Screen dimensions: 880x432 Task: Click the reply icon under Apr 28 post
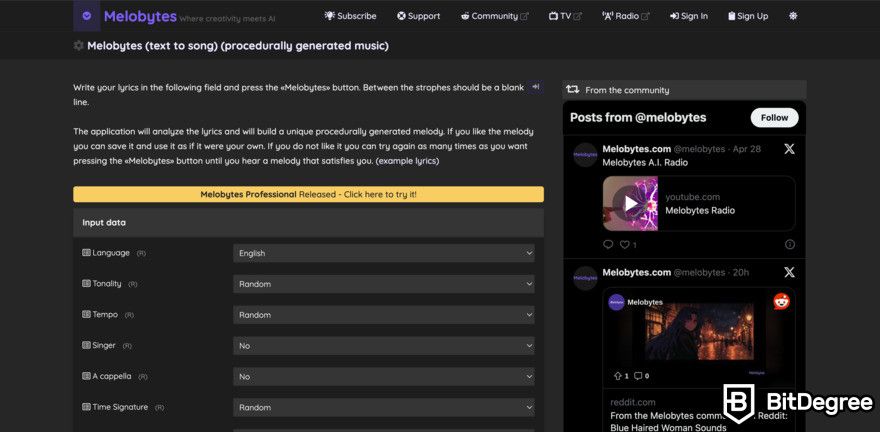click(x=608, y=245)
